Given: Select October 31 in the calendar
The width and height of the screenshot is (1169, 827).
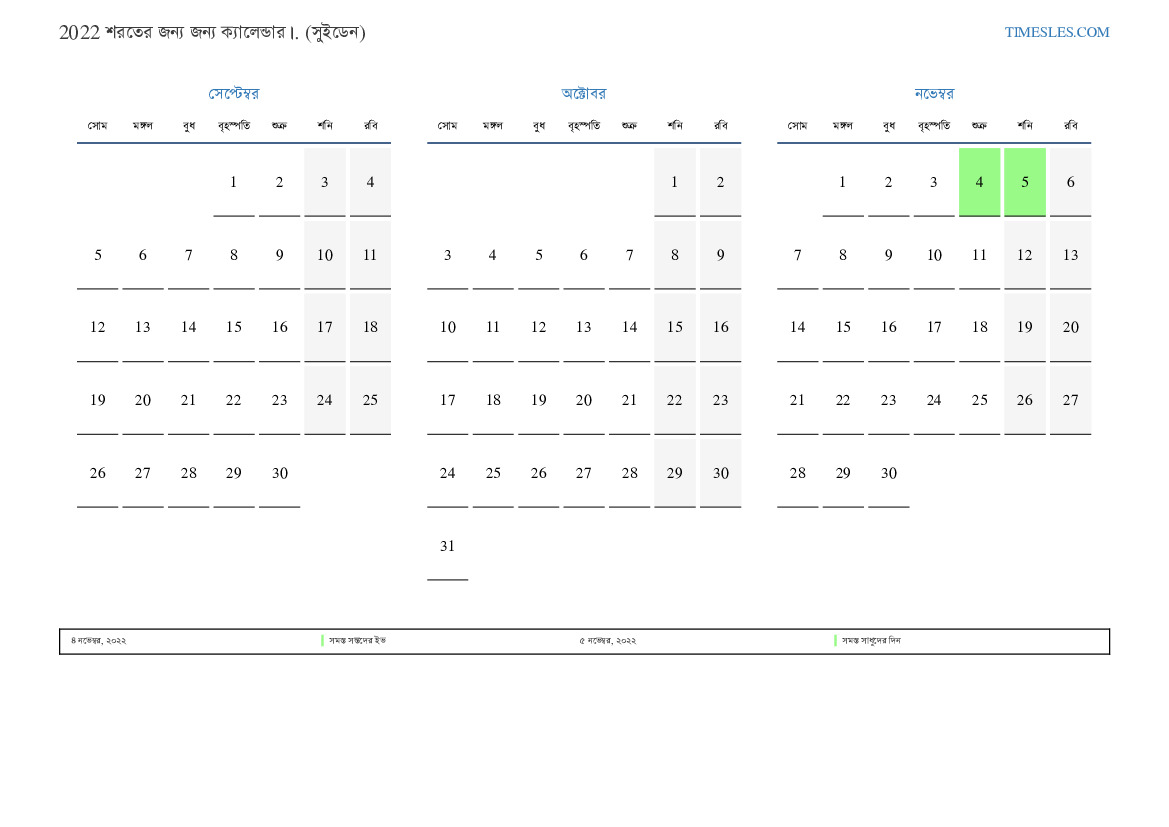Looking at the screenshot, I should 447,546.
